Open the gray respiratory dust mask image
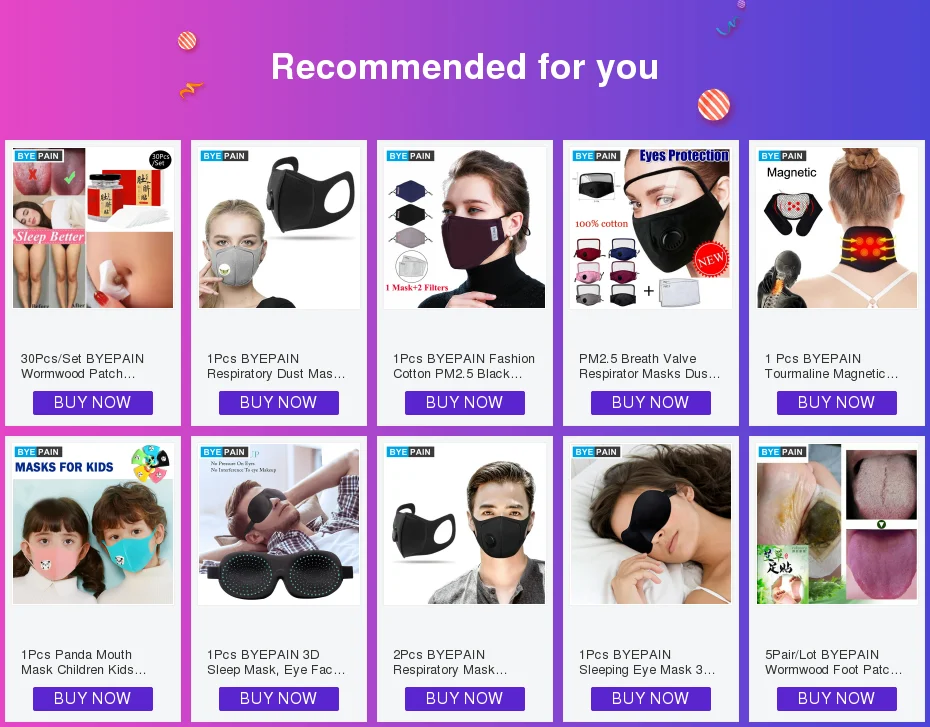The height and width of the screenshot is (727, 930). point(279,228)
